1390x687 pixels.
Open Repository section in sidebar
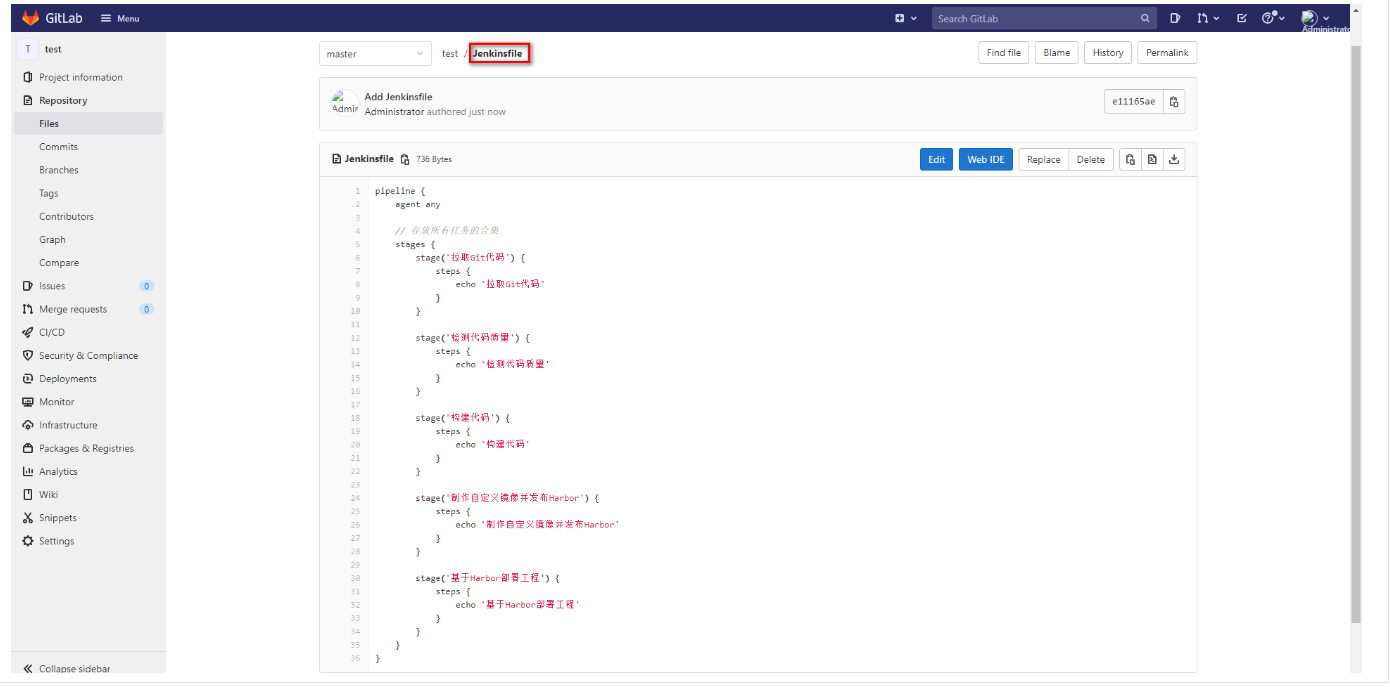pos(63,100)
